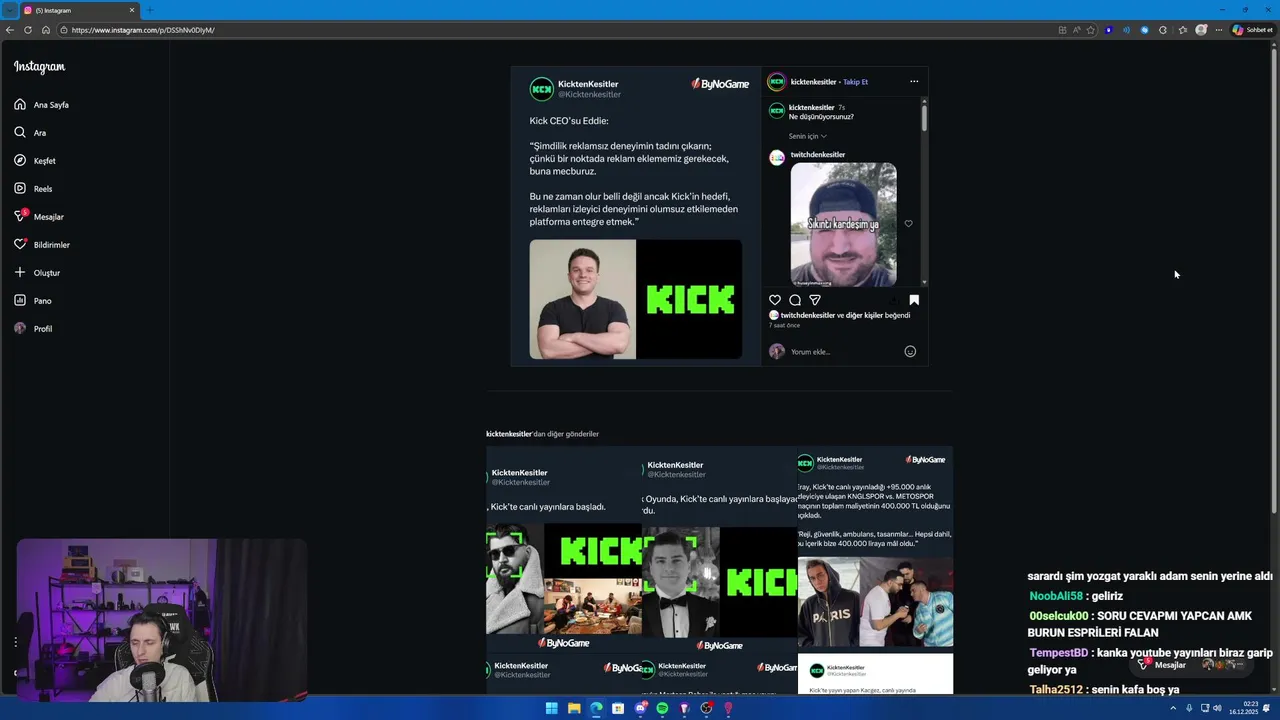
Task: Open the Ara search option
Action: 30,133
